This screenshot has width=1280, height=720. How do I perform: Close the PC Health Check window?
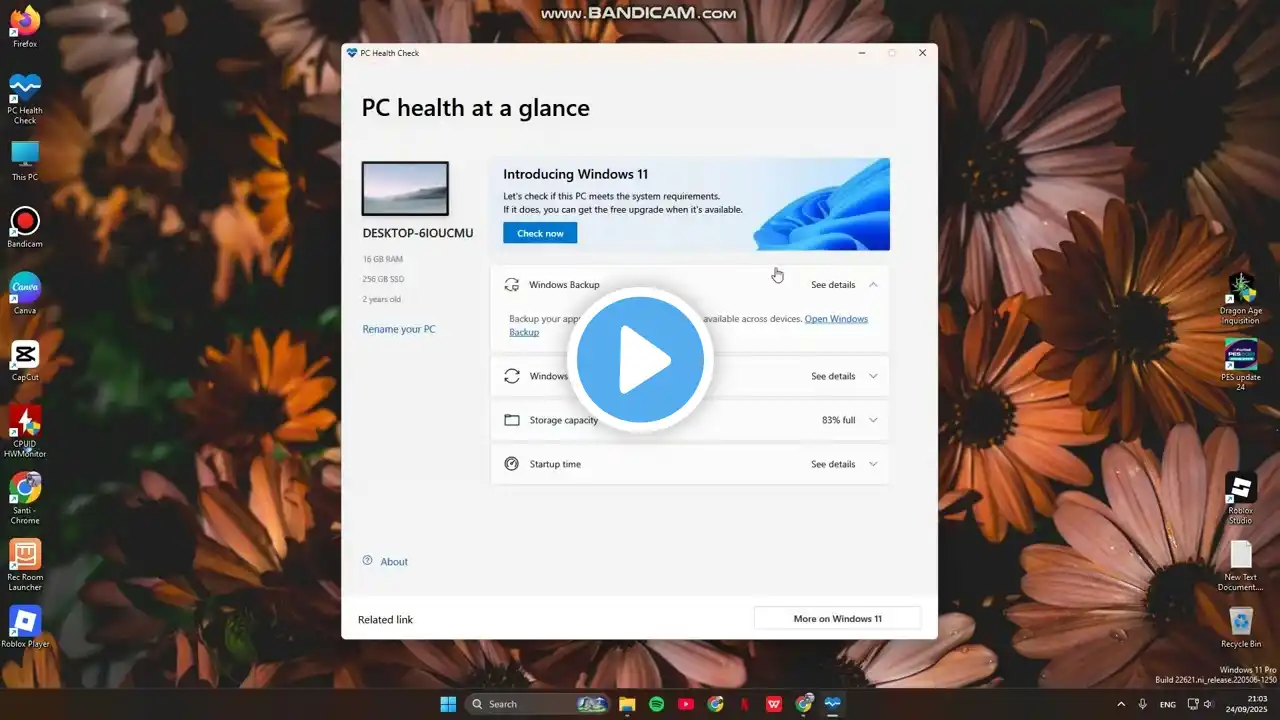click(x=922, y=53)
